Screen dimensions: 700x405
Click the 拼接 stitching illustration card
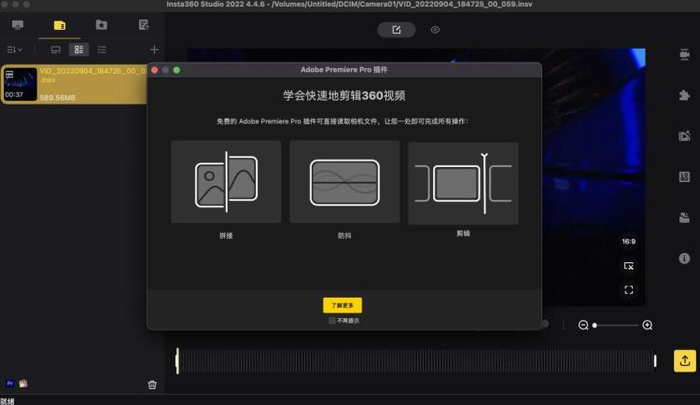click(x=226, y=182)
